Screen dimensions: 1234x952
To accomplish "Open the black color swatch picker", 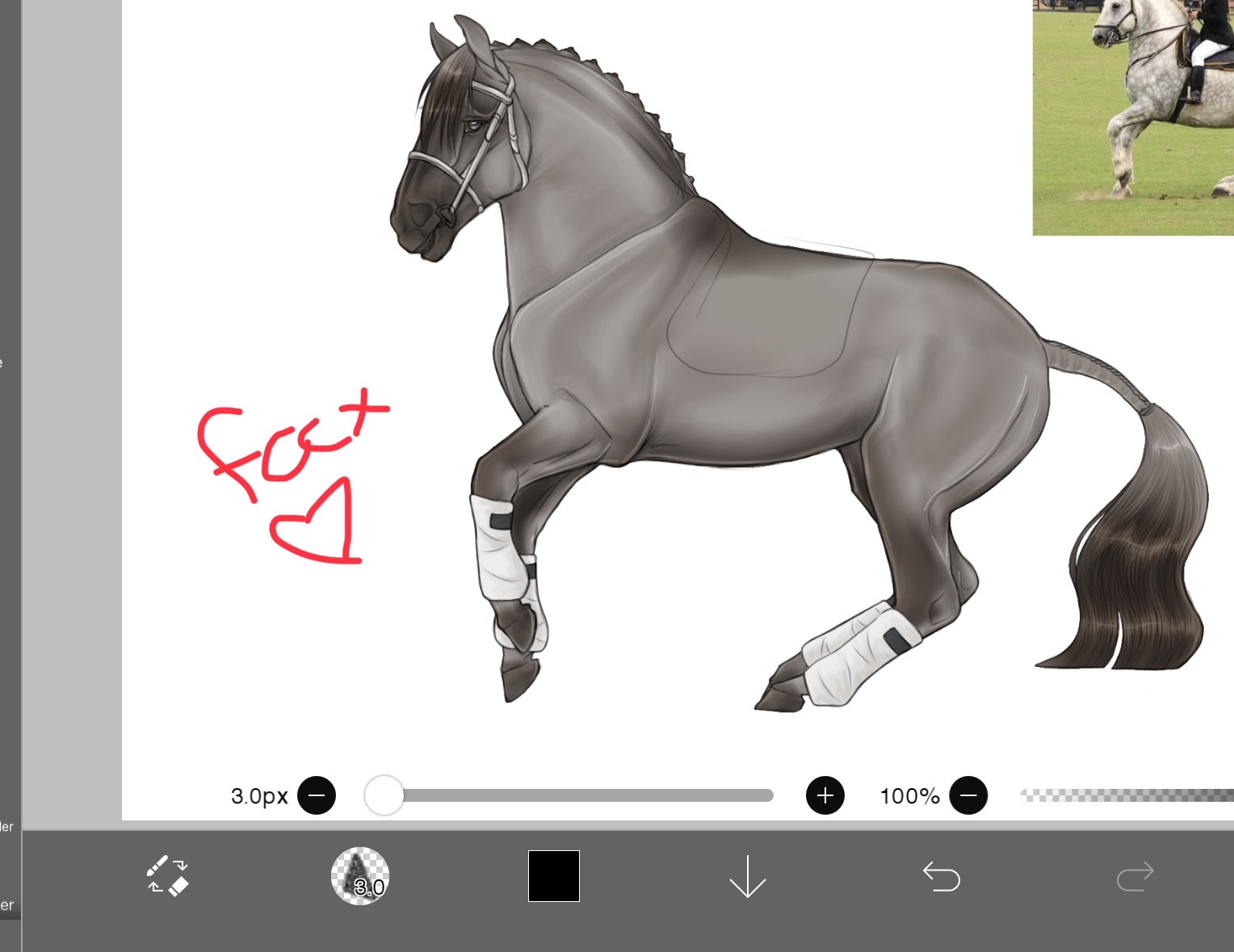I will 554,876.
